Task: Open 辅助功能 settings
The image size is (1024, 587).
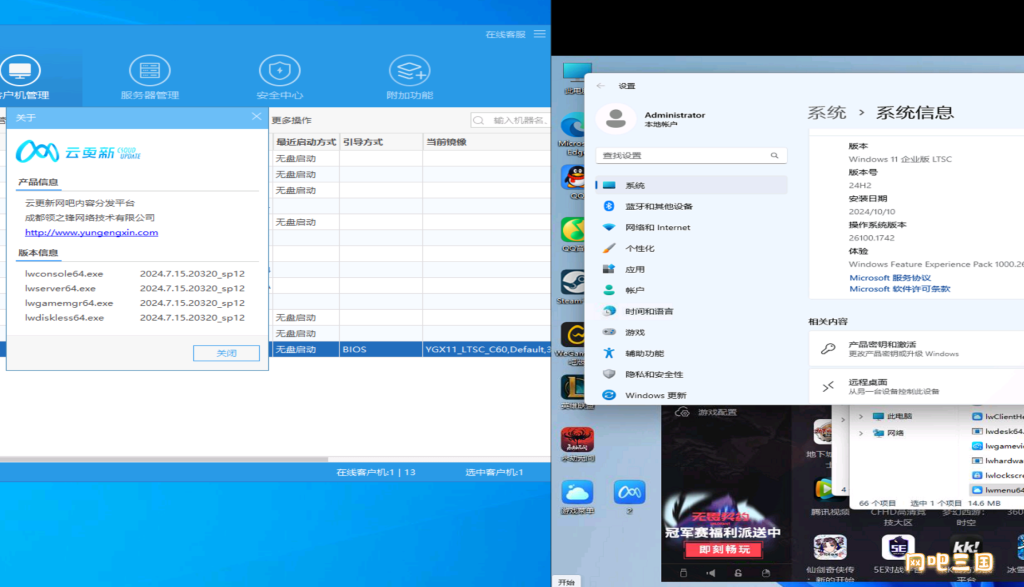Action: point(691,353)
